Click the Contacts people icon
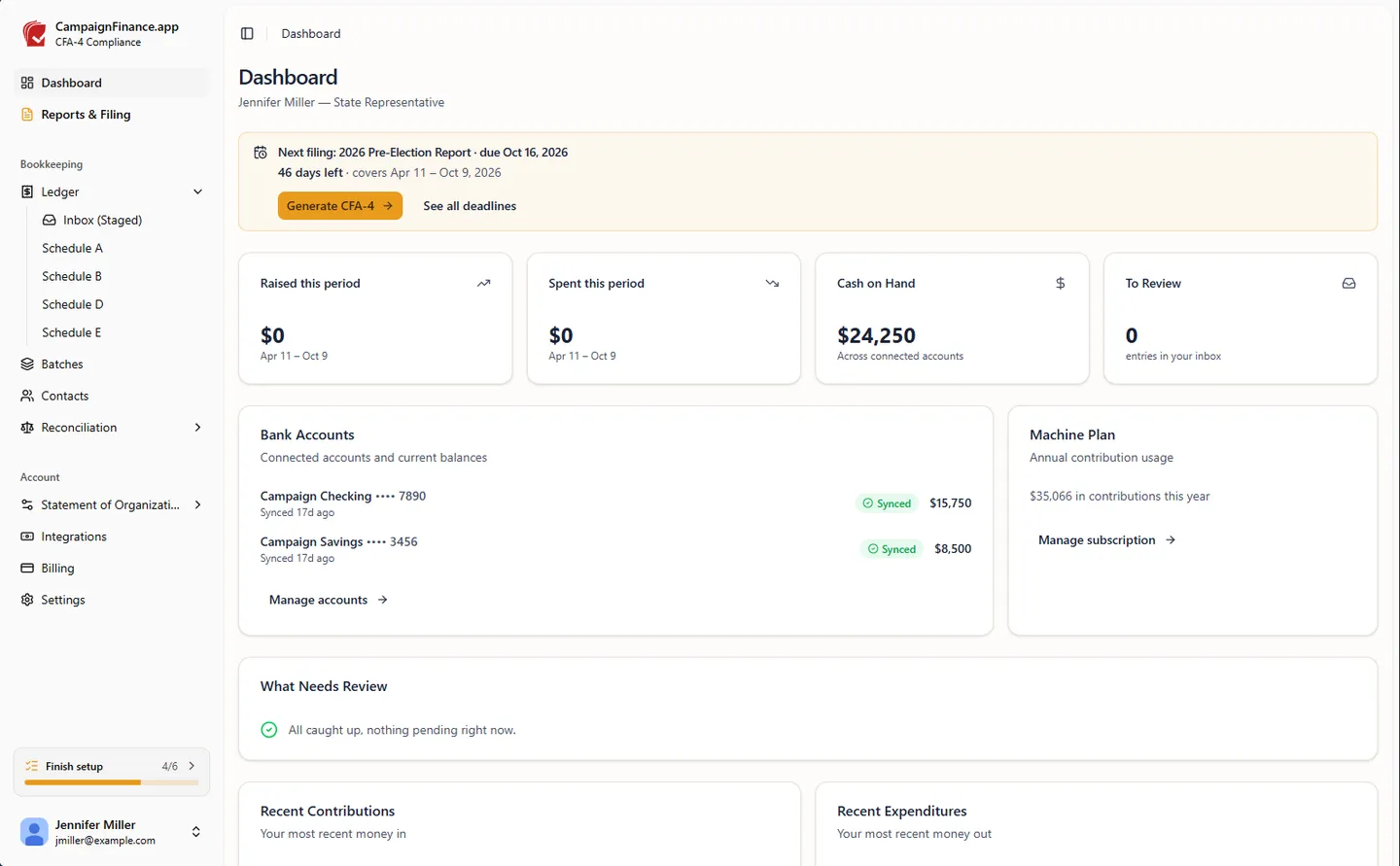 click(27, 397)
